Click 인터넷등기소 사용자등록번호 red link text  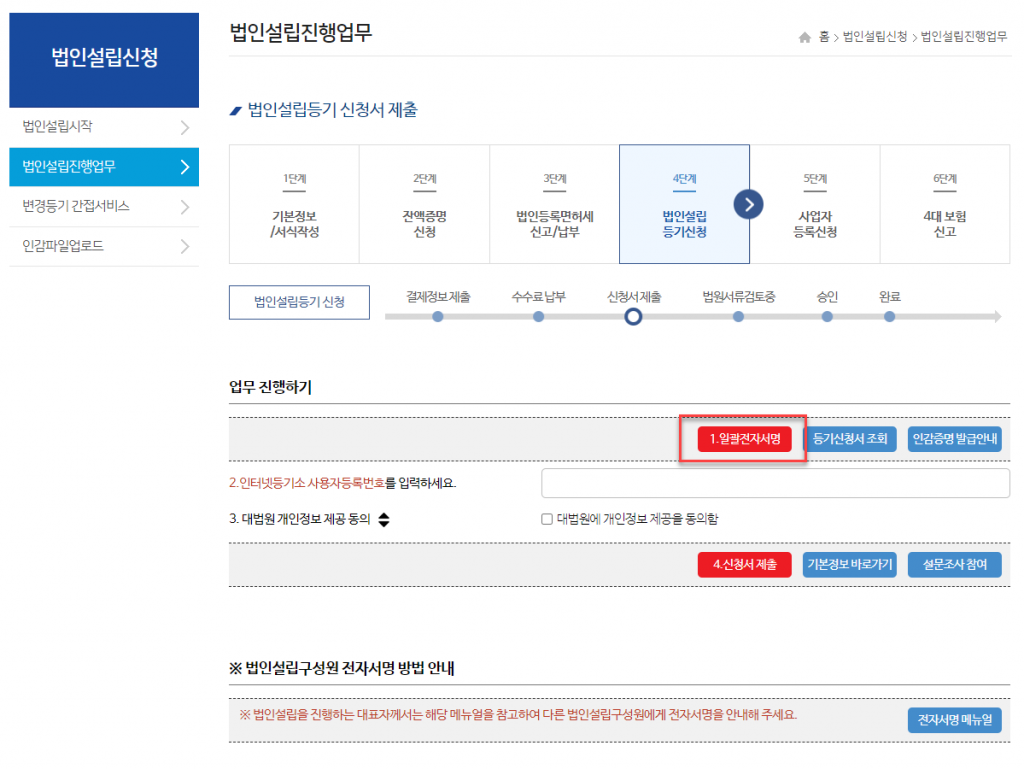click(306, 483)
